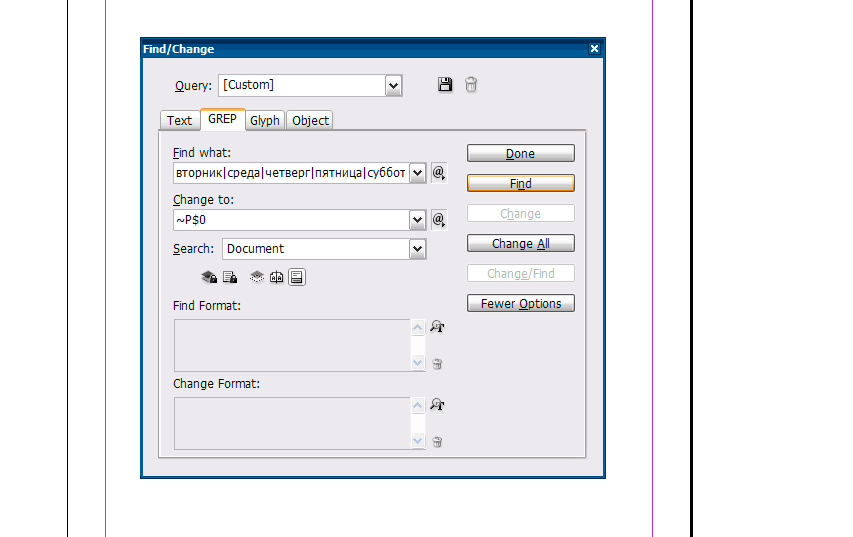Specify attributes to change icon
853x537 pixels.
(x=437, y=404)
